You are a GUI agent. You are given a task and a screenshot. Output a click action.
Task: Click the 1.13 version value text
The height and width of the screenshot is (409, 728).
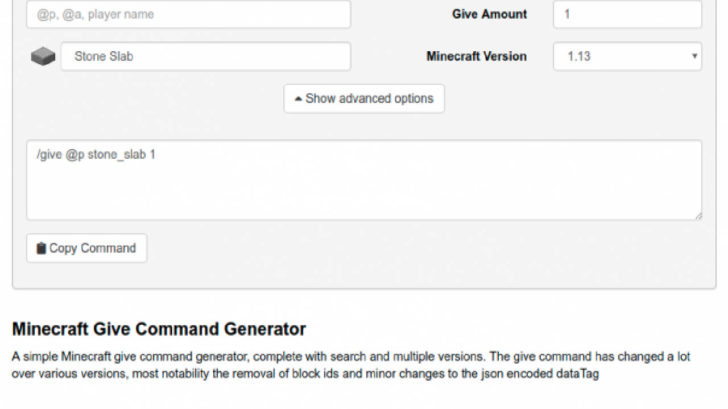coord(579,57)
